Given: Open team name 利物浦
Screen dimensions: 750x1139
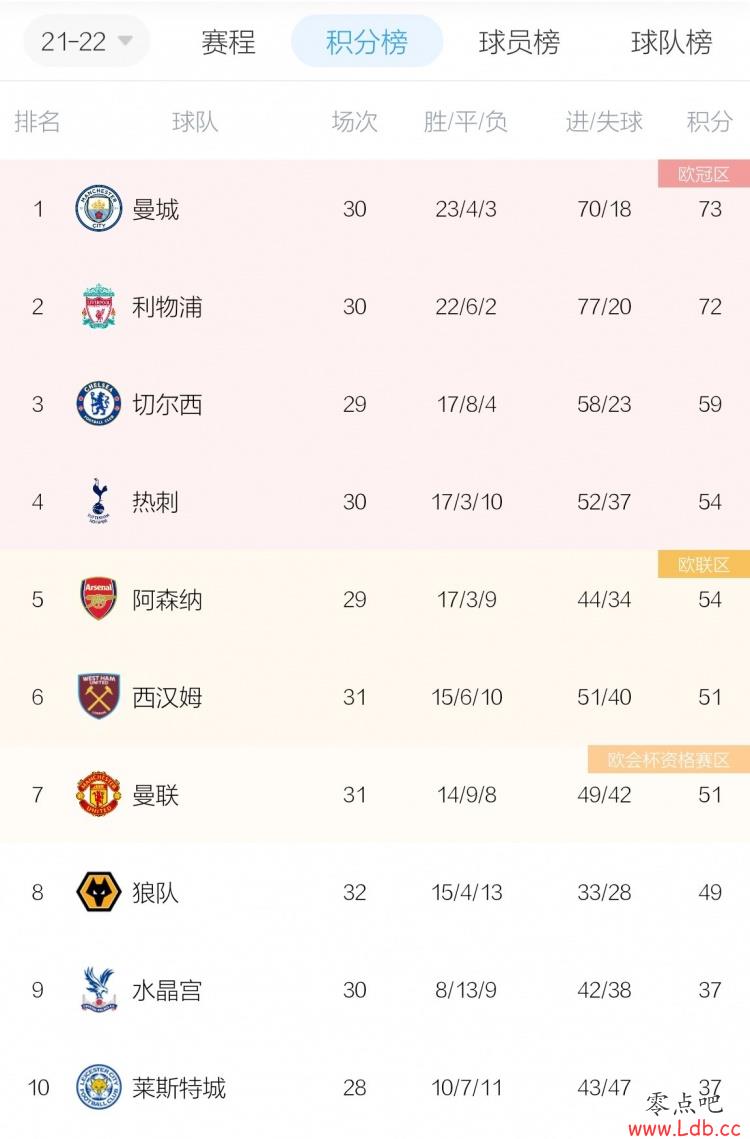Looking at the screenshot, I should pos(167,307).
